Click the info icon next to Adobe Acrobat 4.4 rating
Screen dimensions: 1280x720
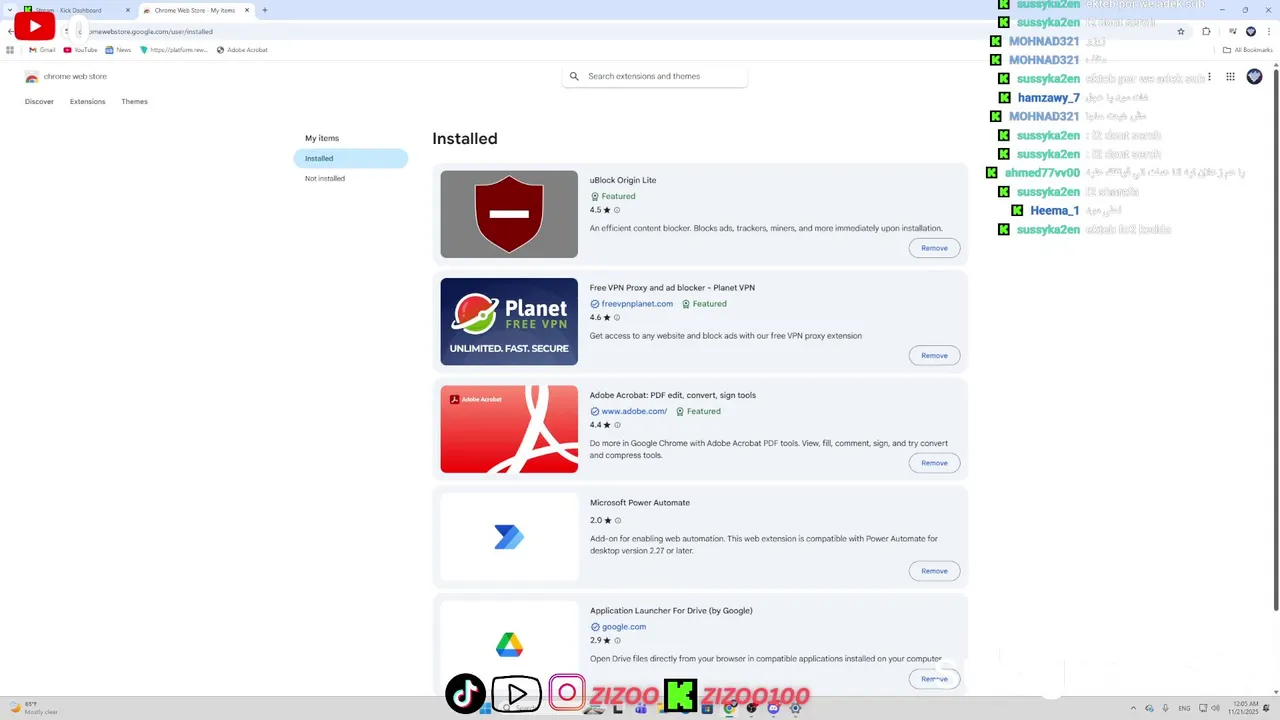pyautogui.click(x=617, y=425)
